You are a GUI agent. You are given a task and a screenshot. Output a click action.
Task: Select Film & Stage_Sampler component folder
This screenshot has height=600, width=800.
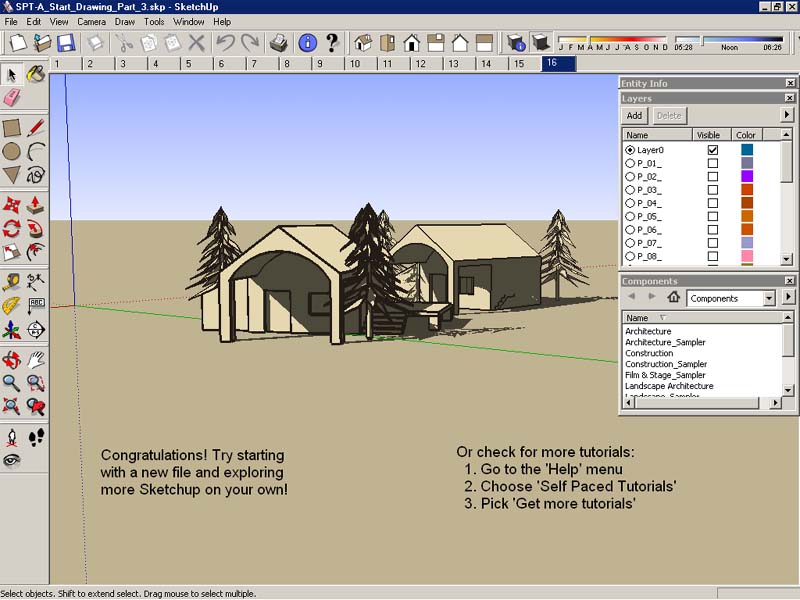coord(665,375)
